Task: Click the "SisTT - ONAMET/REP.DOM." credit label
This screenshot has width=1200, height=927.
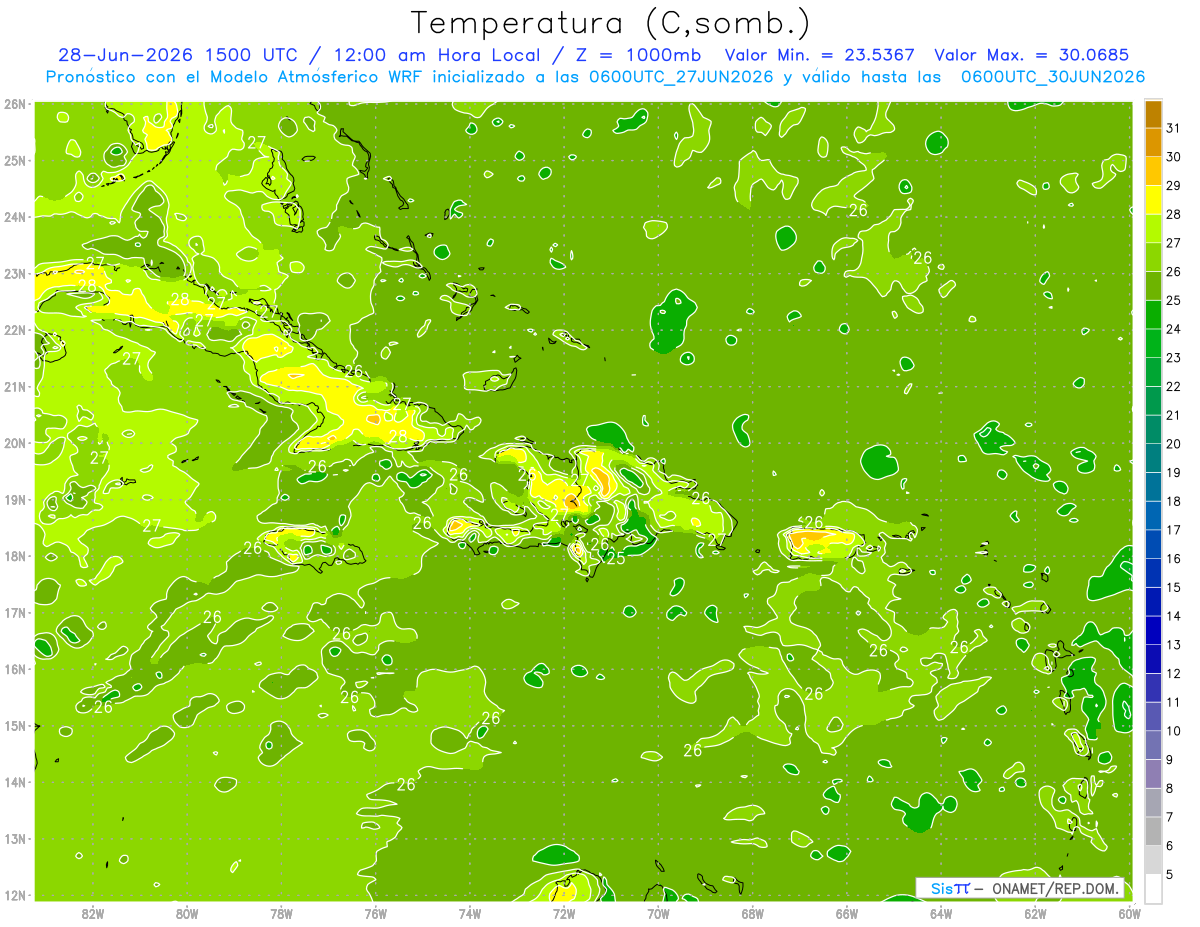Action: [1021, 888]
